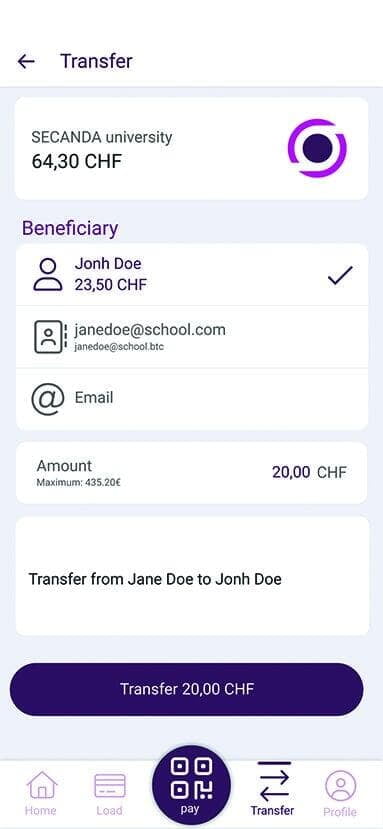
Task: Switch to the Transfer tab
Action: pos(273,789)
